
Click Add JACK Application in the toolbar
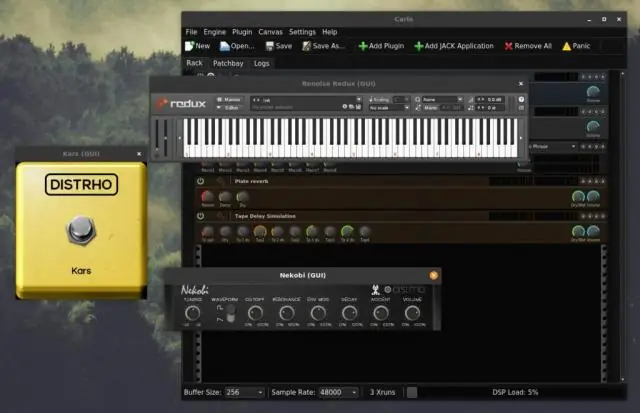point(454,46)
